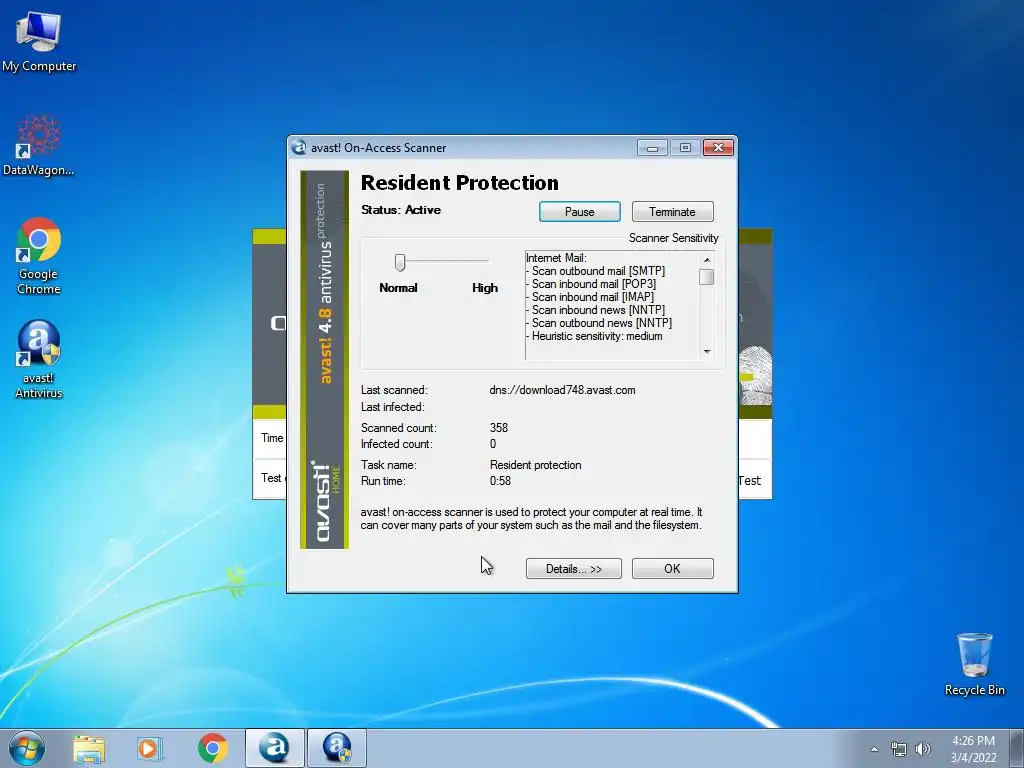Click the avast icon in the dialog title bar
The image size is (1024, 768).
coord(299,148)
